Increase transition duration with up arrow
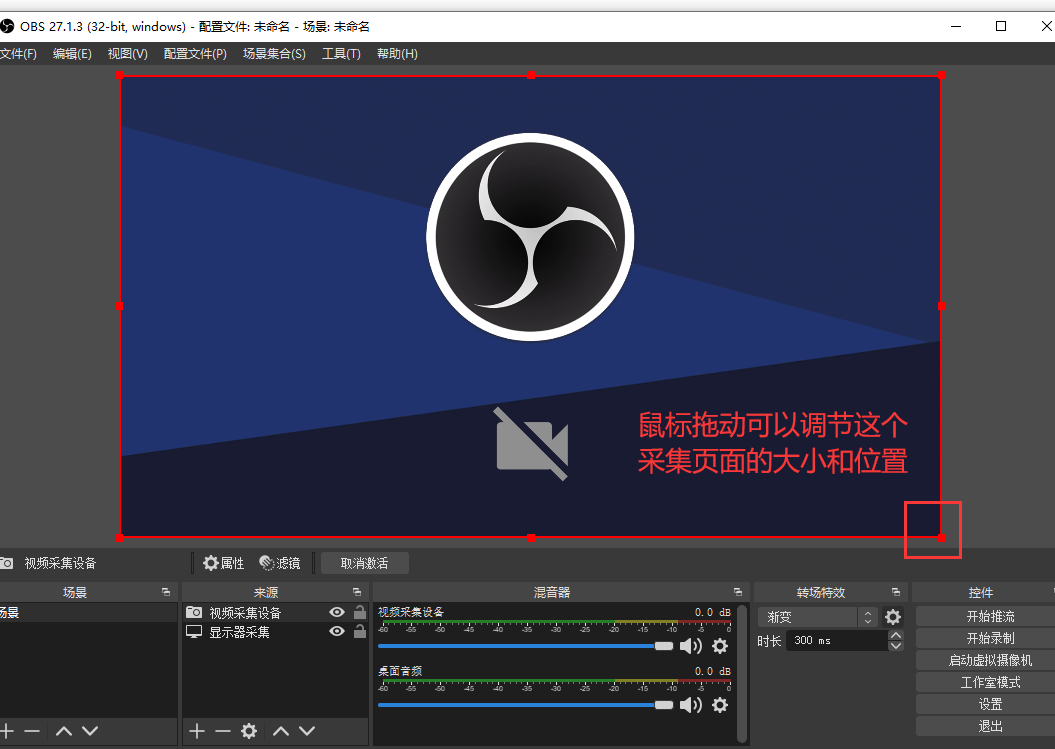Image resolution: width=1055 pixels, height=749 pixels. [x=896, y=635]
